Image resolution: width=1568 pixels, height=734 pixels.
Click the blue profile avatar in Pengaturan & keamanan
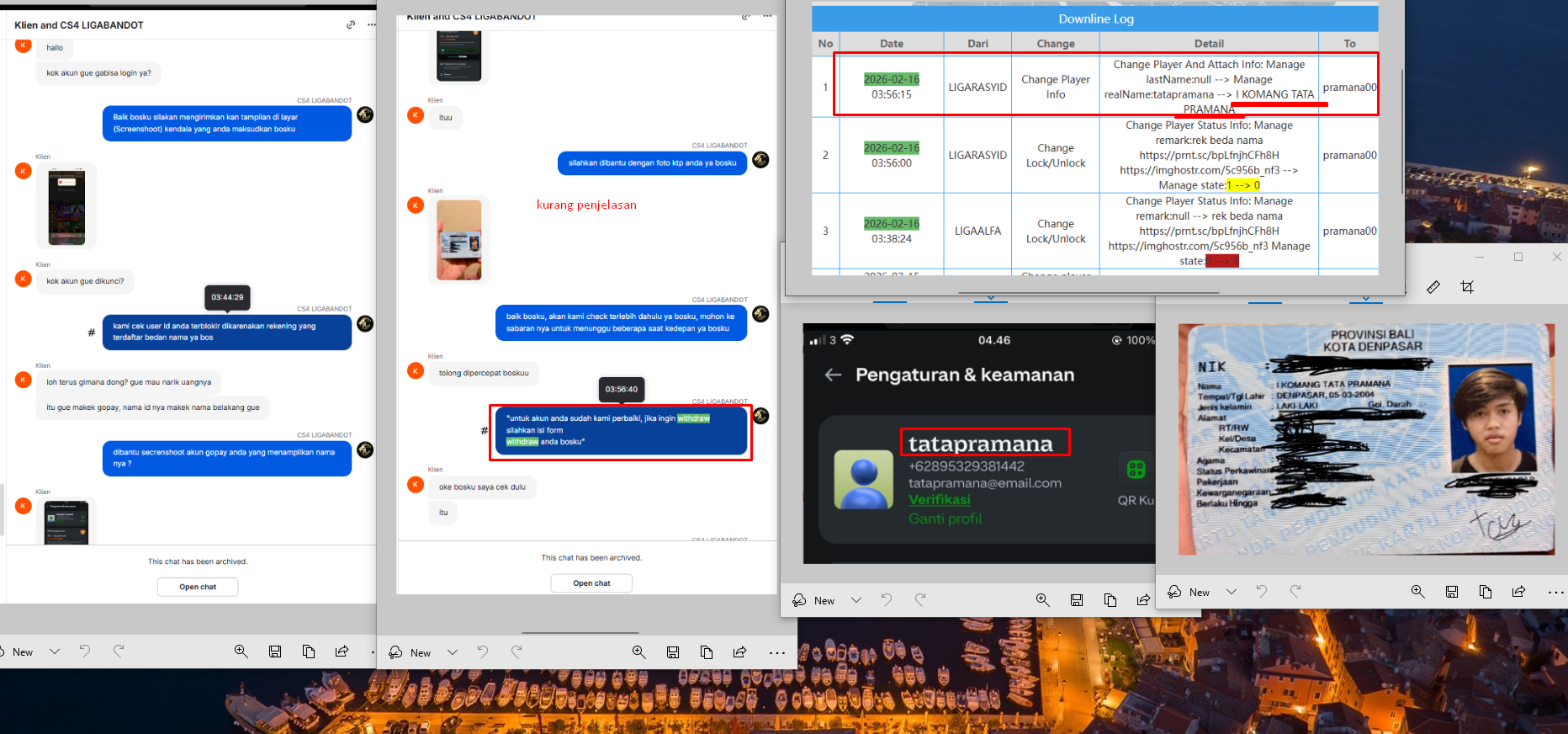(863, 480)
